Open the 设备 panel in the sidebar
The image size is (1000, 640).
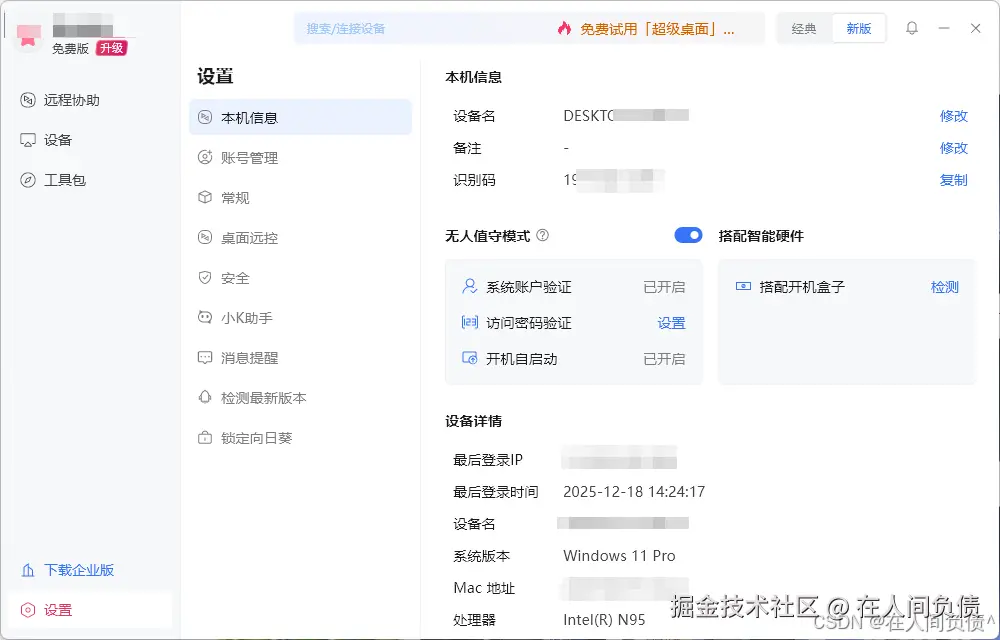(51, 140)
